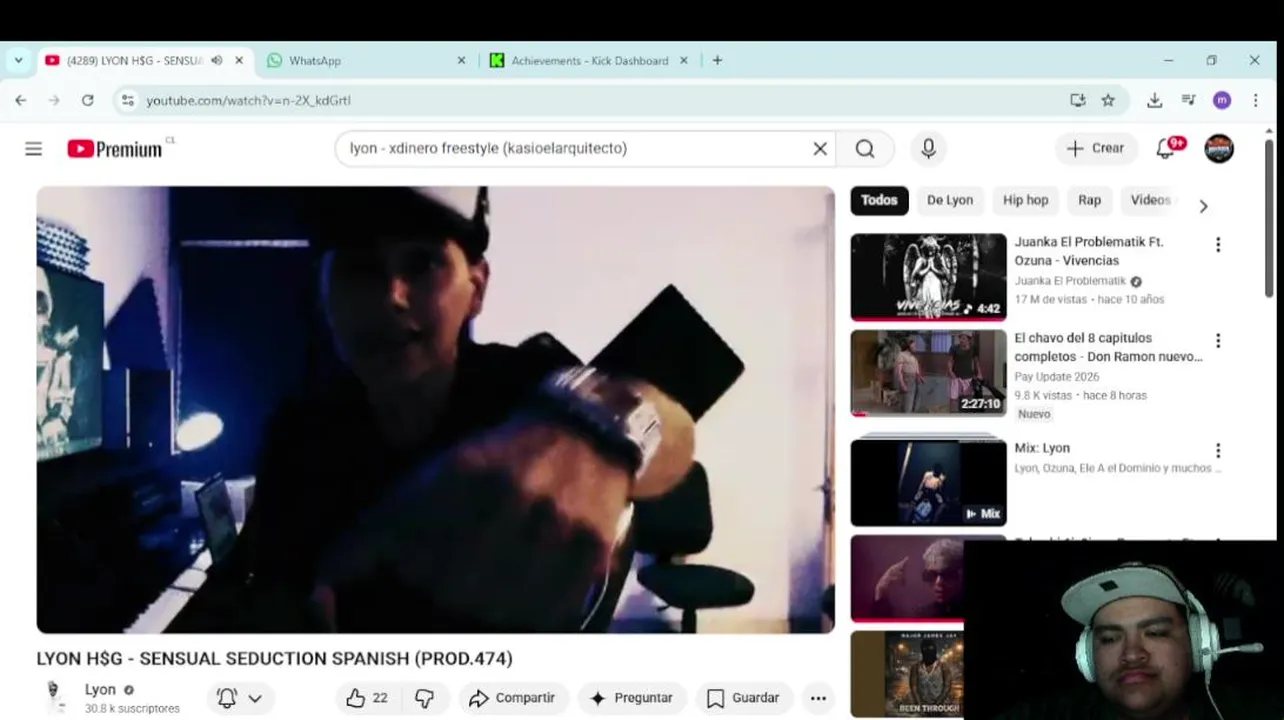The width and height of the screenshot is (1284, 720).
Task: Open the YouTube account avatar menu
Action: [1218, 148]
